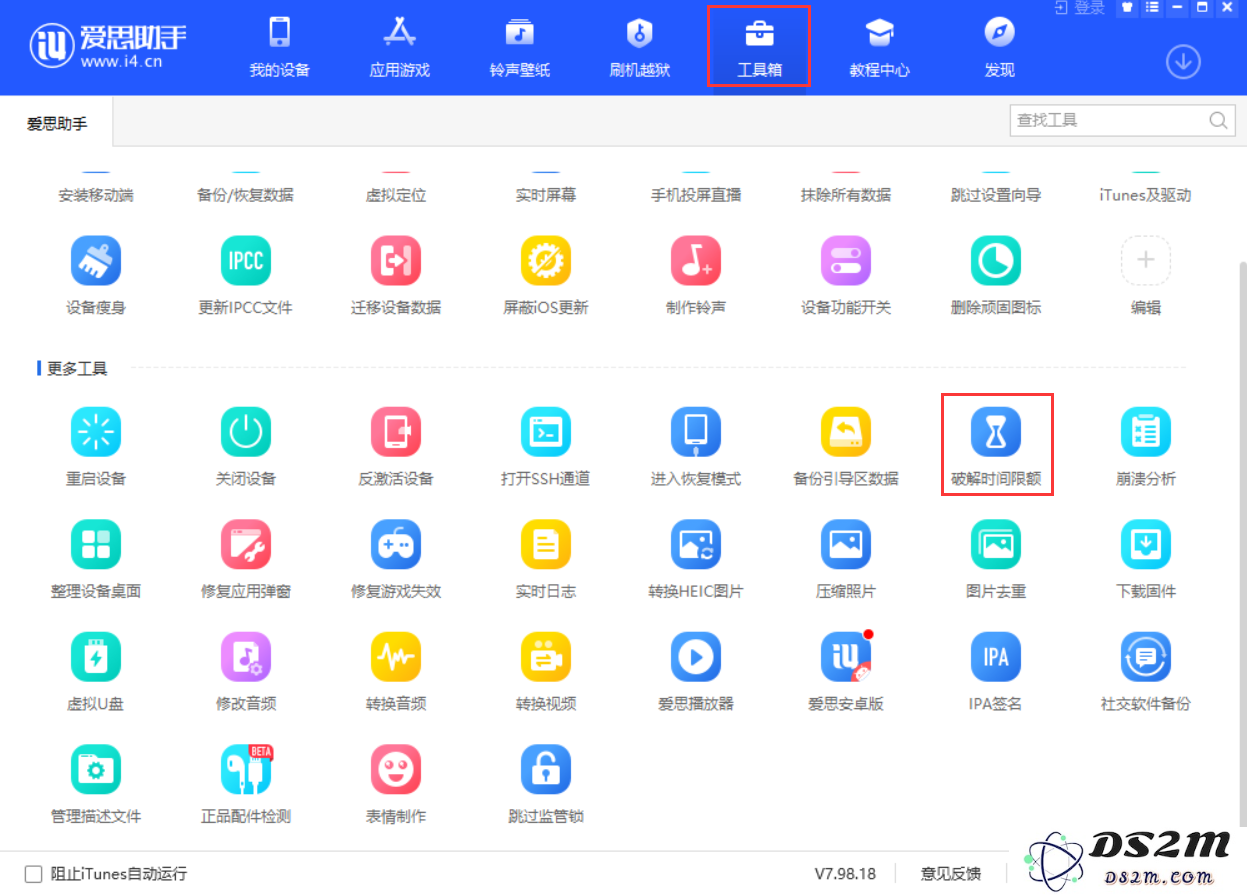Viewport: 1247px width, 895px height.
Task: Open 下载固件 tool
Action: [1146, 544]
